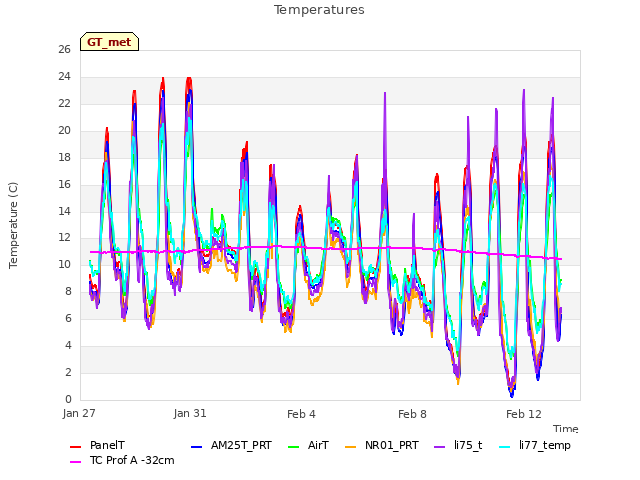
Task: Click the 26 y-axis tick label
Action: pyautogui.click(x=64, y=49)
